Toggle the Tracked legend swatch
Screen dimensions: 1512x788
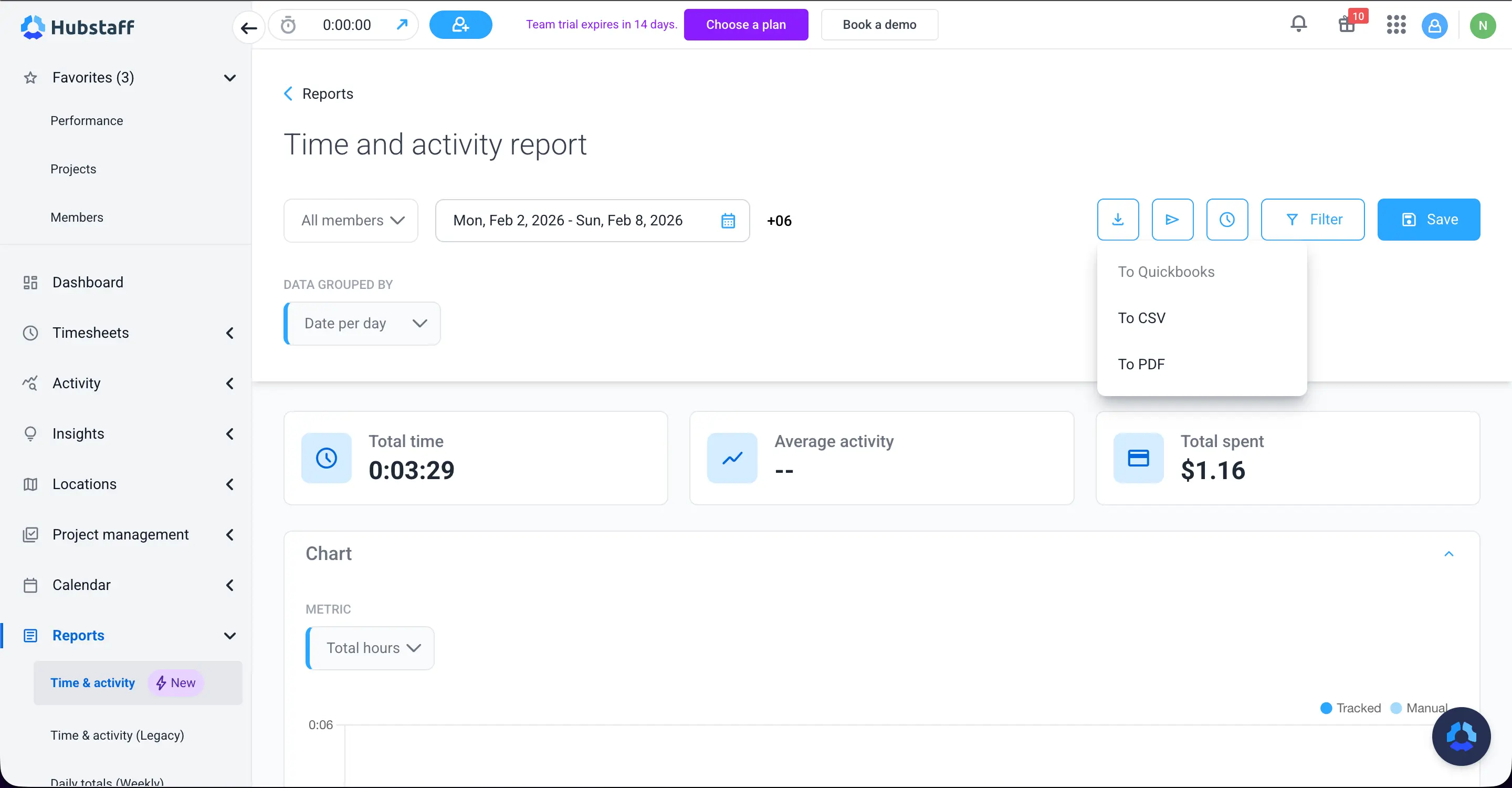pos(1327,708)
